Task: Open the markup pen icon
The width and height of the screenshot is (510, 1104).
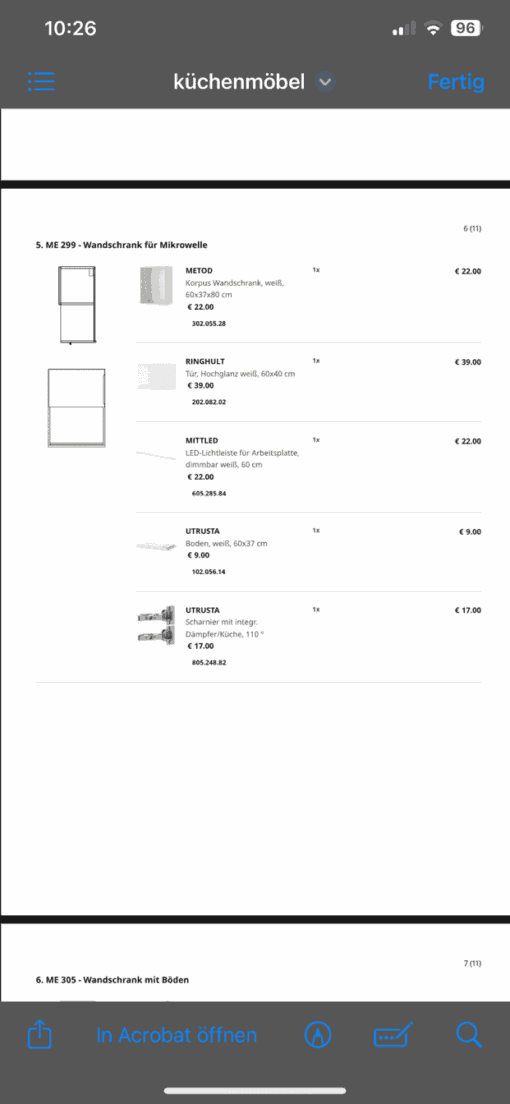Action: 318,1035
